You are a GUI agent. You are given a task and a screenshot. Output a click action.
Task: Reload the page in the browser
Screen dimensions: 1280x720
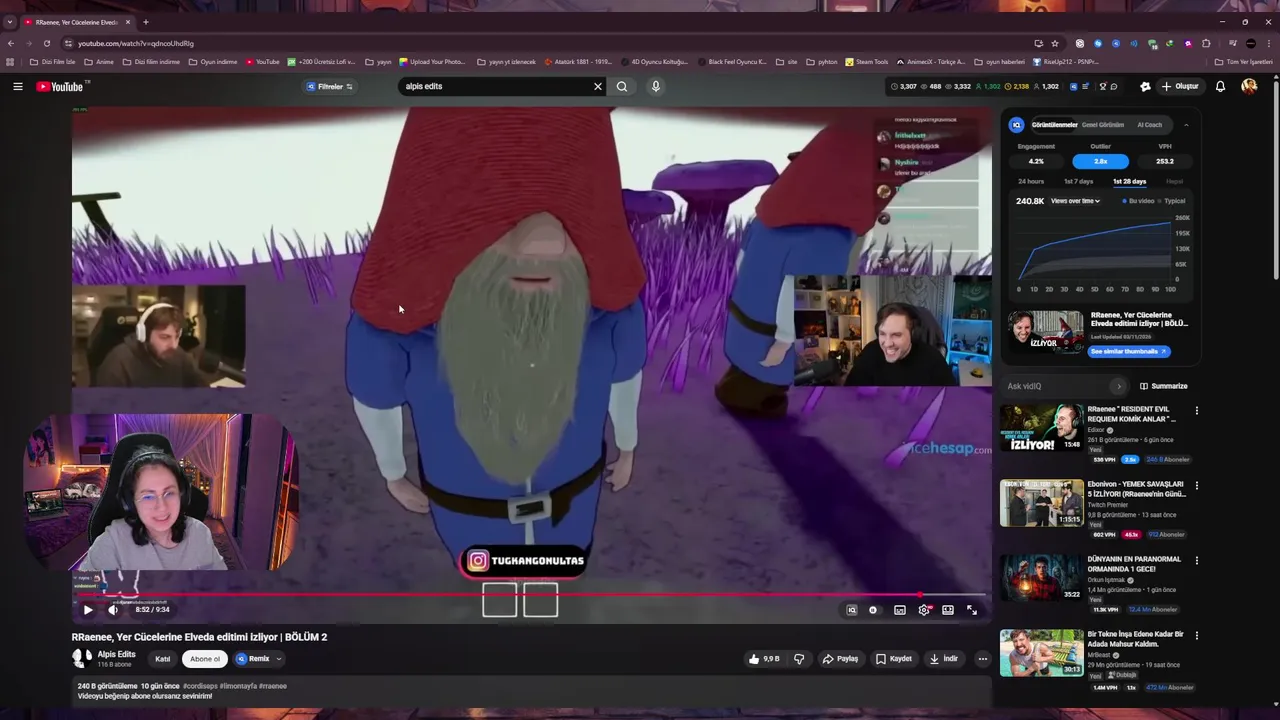click(x=47, y=43)
